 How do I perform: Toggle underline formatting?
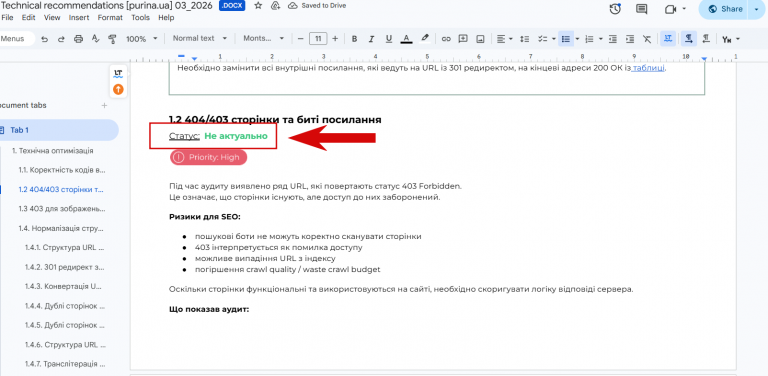(x=389, y=39)
